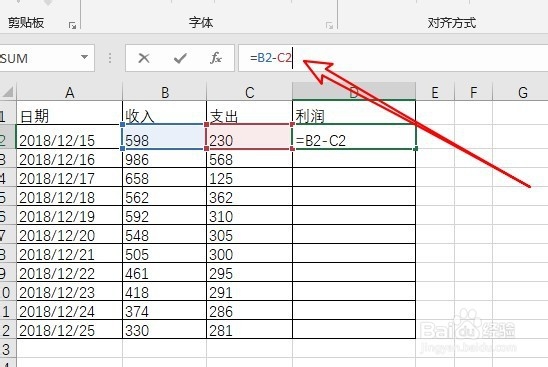Select column C header
The width and height of the screenshot is (548, 367).
click(249, 92)
